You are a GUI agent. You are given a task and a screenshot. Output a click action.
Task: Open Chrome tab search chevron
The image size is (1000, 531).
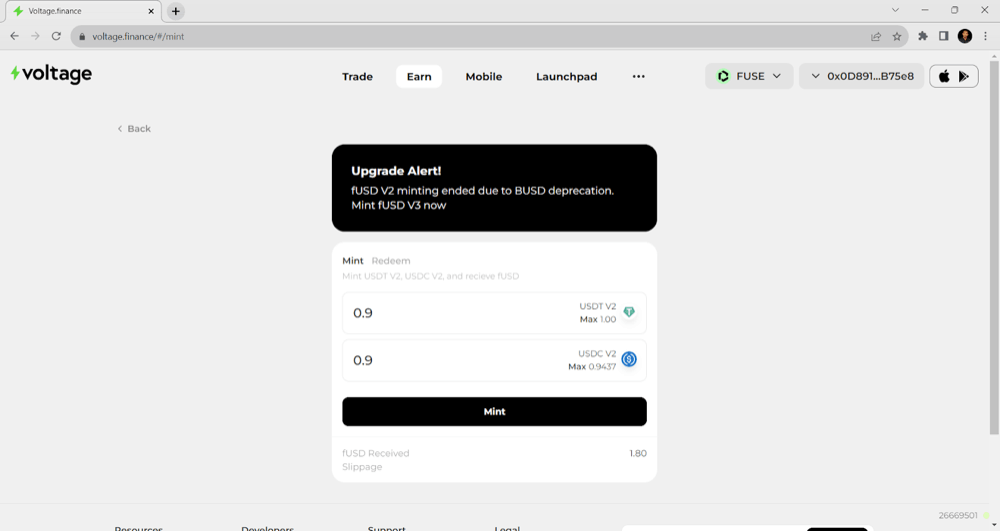895,10
